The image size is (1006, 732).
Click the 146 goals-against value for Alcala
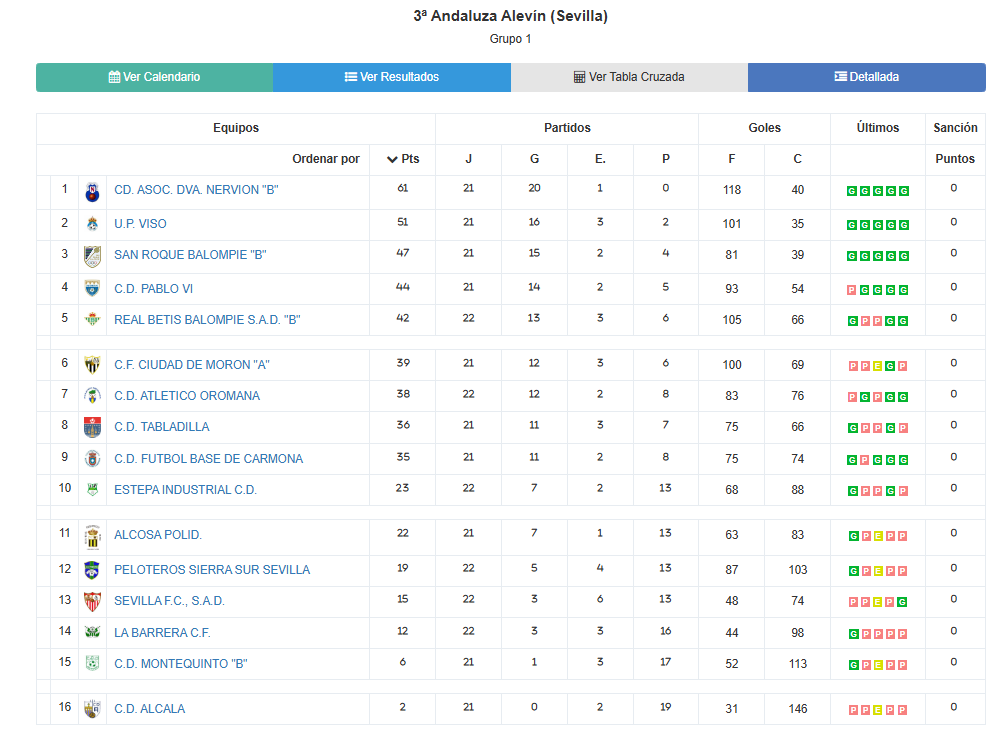[x=797, y=708]
